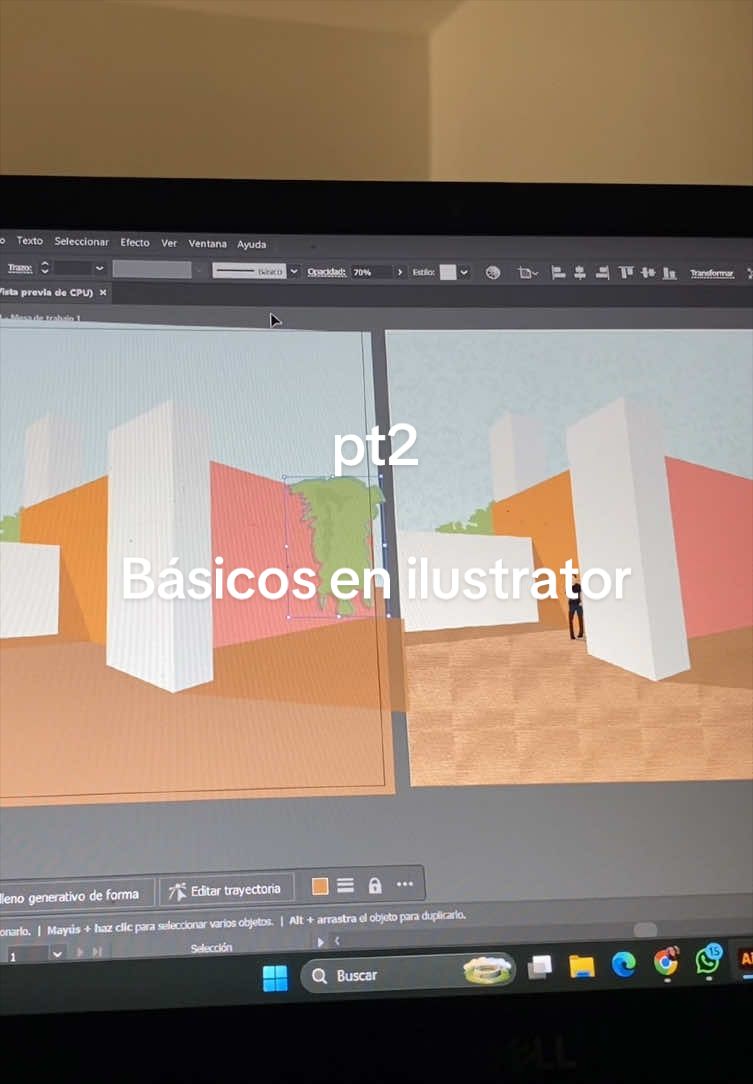The width and height of the screenshot is (753, 1084).
Task: Open the Seleccionar menu
Action: [82, 241]
